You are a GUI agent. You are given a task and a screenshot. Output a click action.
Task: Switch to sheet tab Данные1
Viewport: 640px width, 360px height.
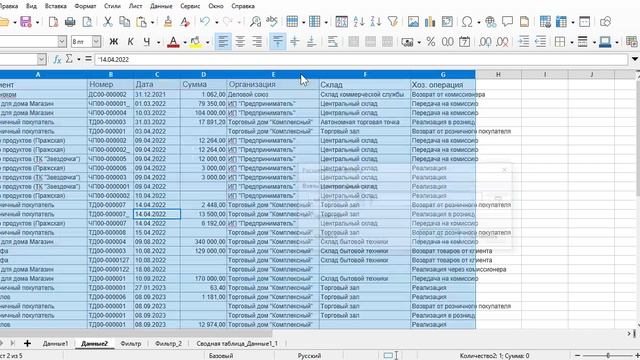56,344
